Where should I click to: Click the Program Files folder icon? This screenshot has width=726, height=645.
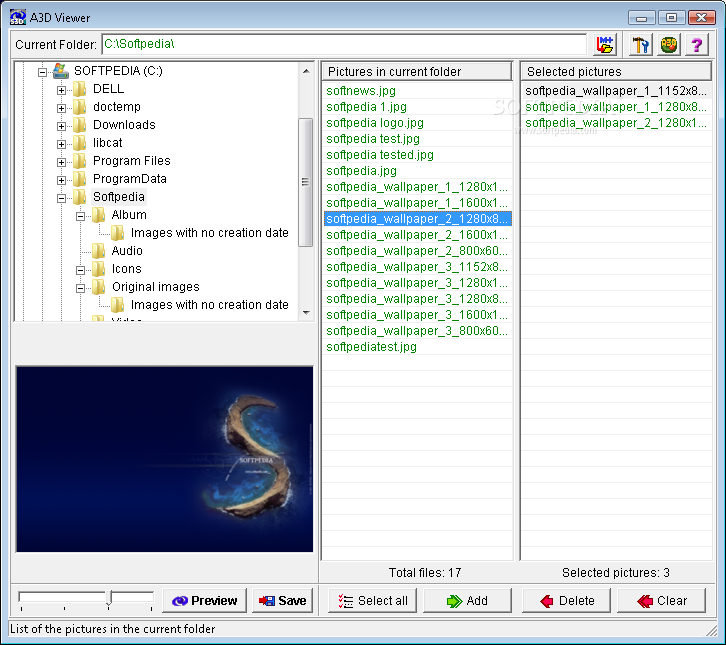point(80,161)
